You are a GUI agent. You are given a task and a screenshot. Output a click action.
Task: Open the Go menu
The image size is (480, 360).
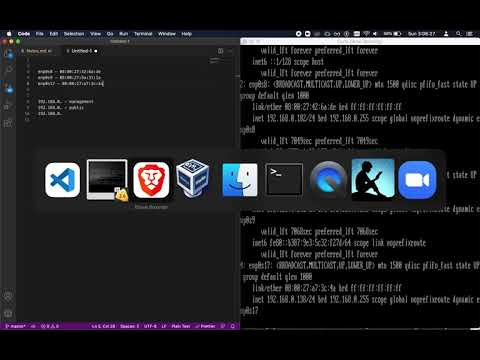click(110, 34)
